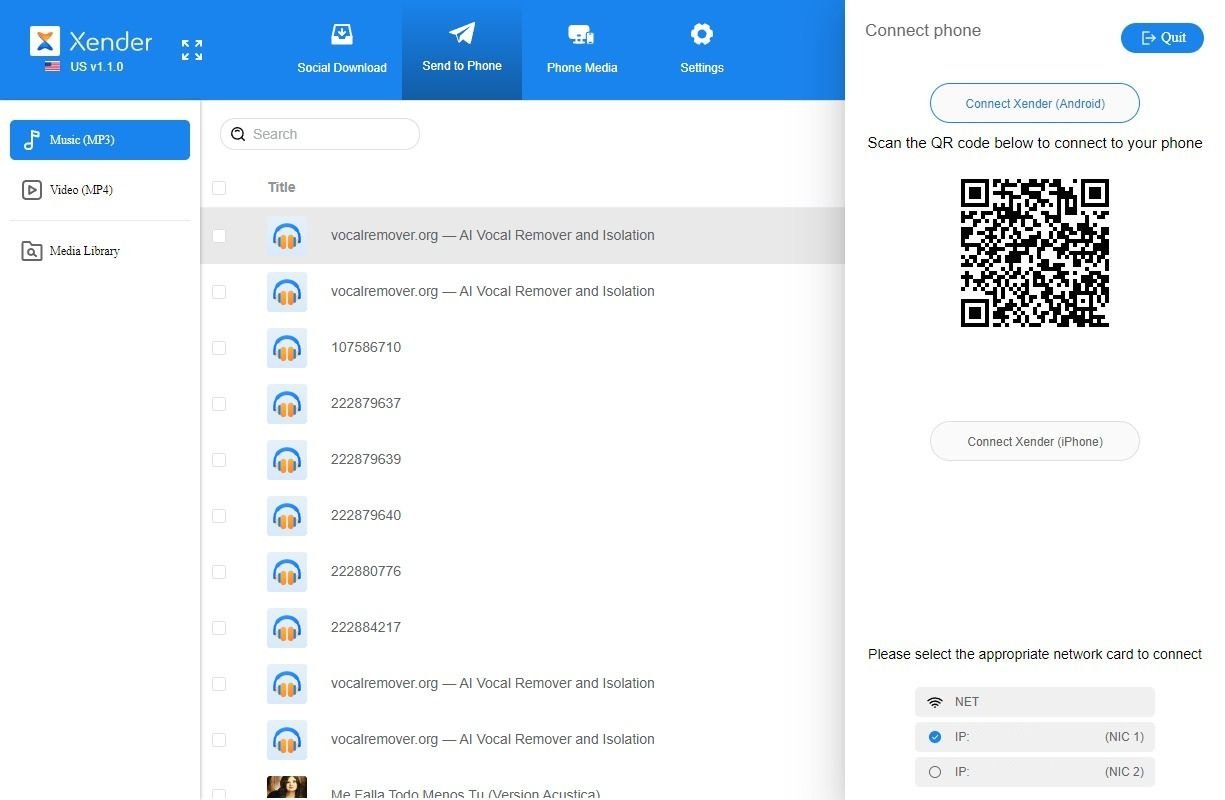
Task: Open the Settings tab
Action: 702,50
